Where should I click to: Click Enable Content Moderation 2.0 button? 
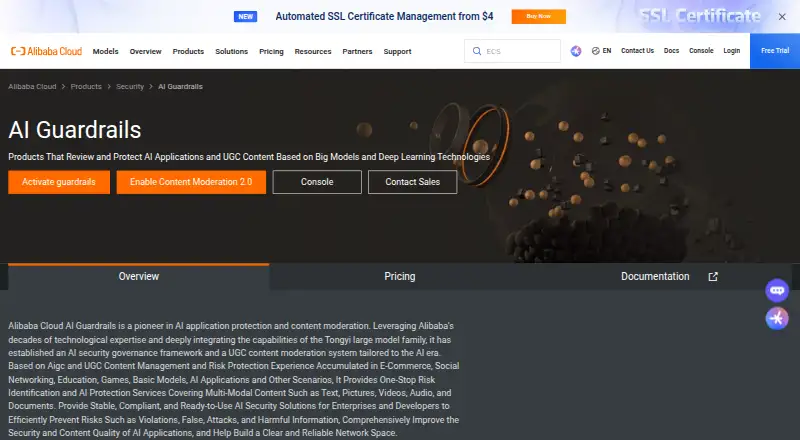pyautogui.click(x=191, y=182)
